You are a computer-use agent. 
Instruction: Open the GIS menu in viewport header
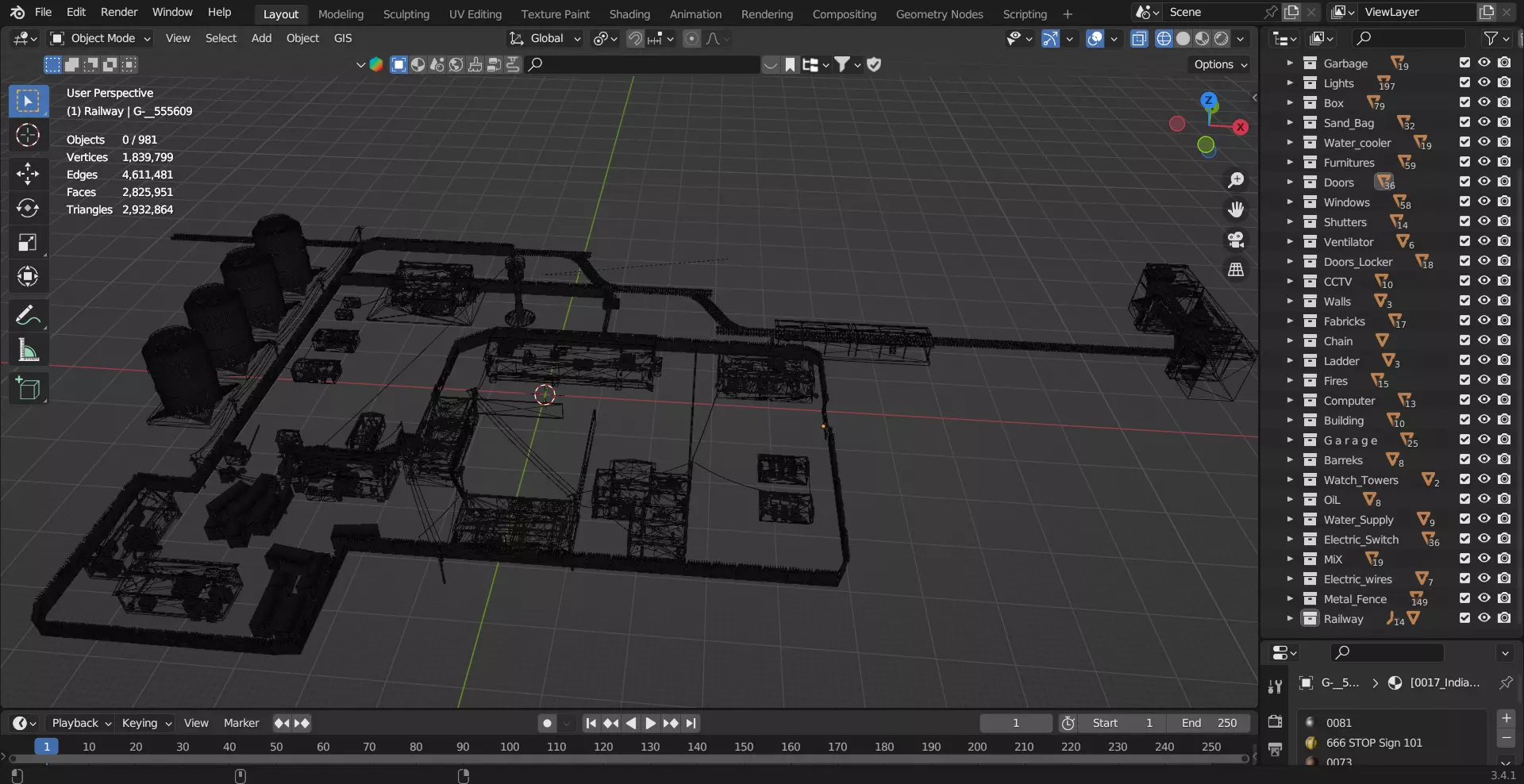(x=343, y=38)
